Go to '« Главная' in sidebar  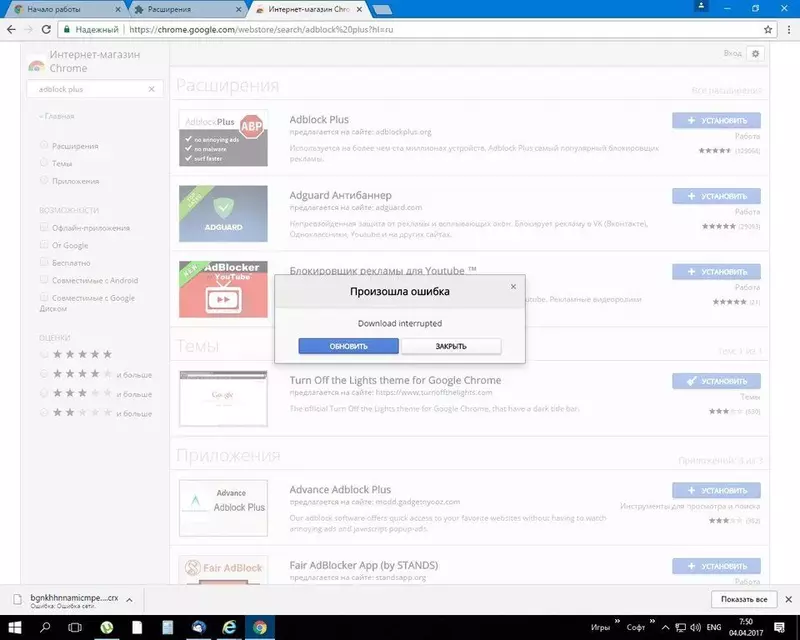pos(57,116)
